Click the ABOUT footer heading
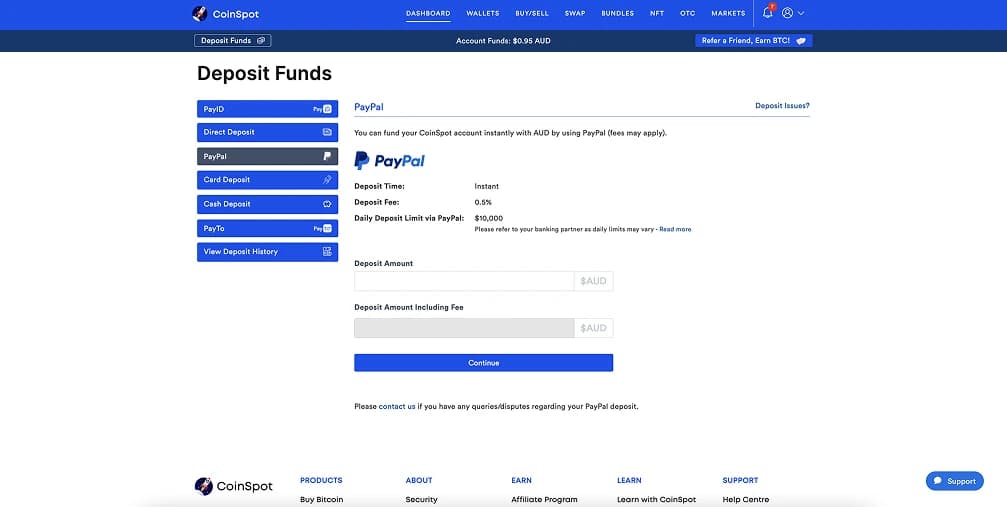 click(419, 480)
